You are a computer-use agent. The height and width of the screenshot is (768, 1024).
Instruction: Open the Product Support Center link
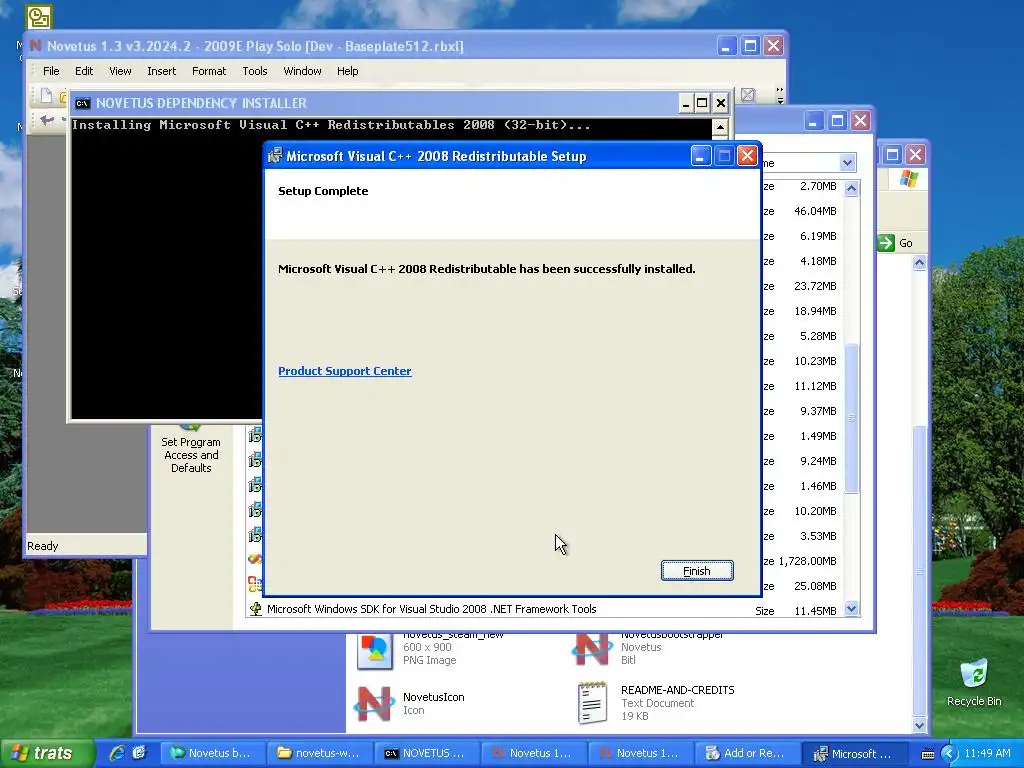[x=345, y=371]
